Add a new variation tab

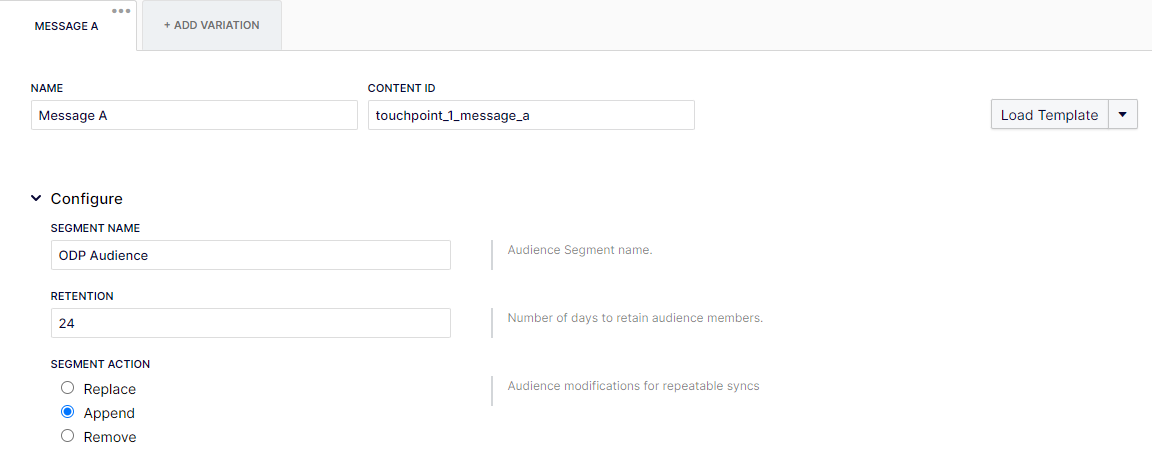(212, 25)
